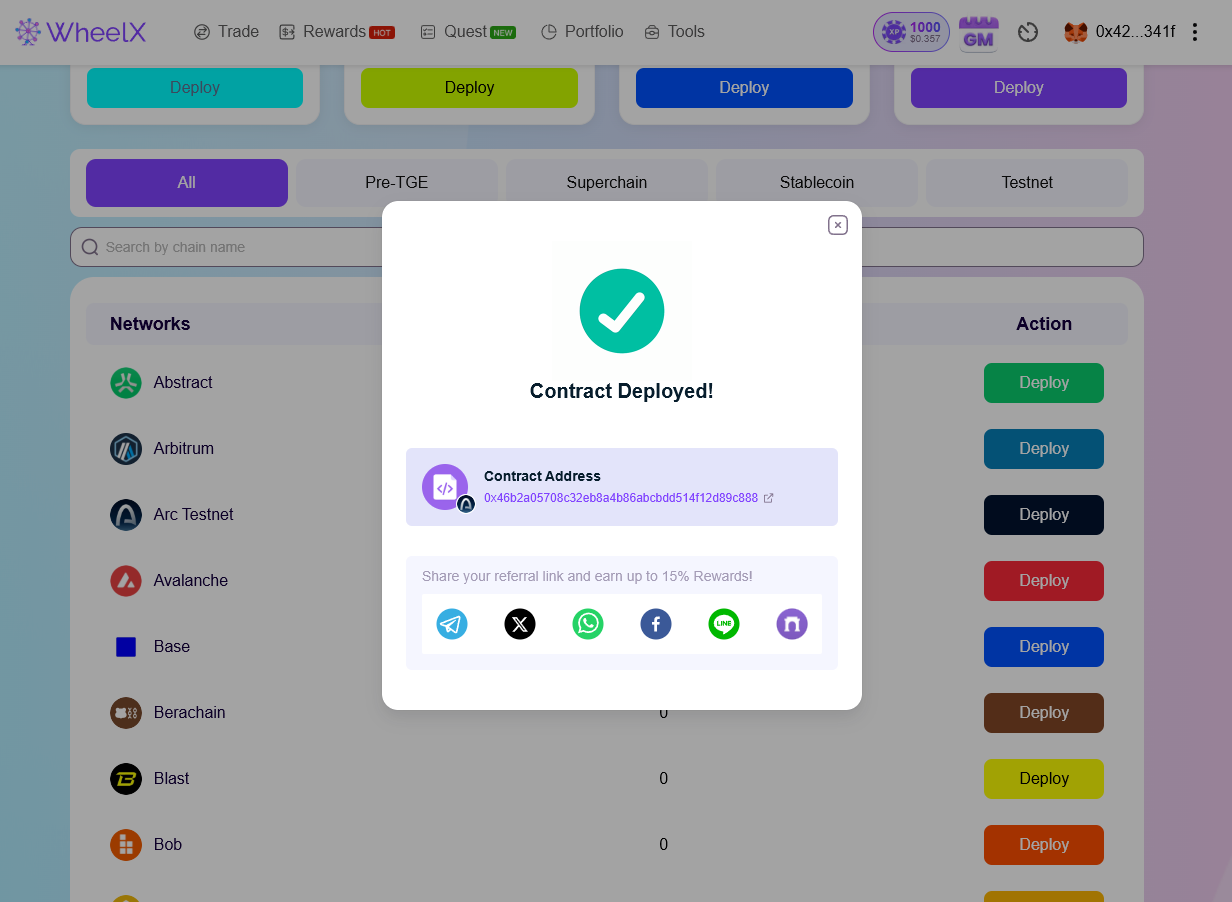Viewport: 1232px width, 902px height.
Task: Share via WhatsApp icon
Action: pyautogui.click(x=588, y=624)
